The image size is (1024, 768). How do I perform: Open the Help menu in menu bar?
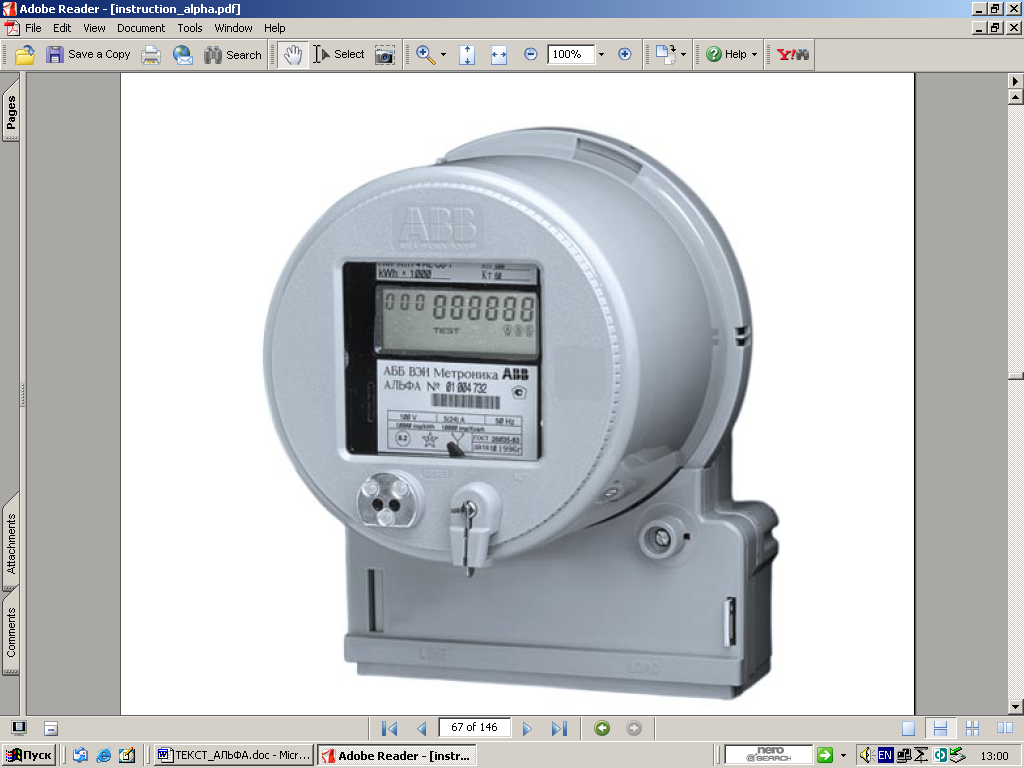tap(275, 28)
